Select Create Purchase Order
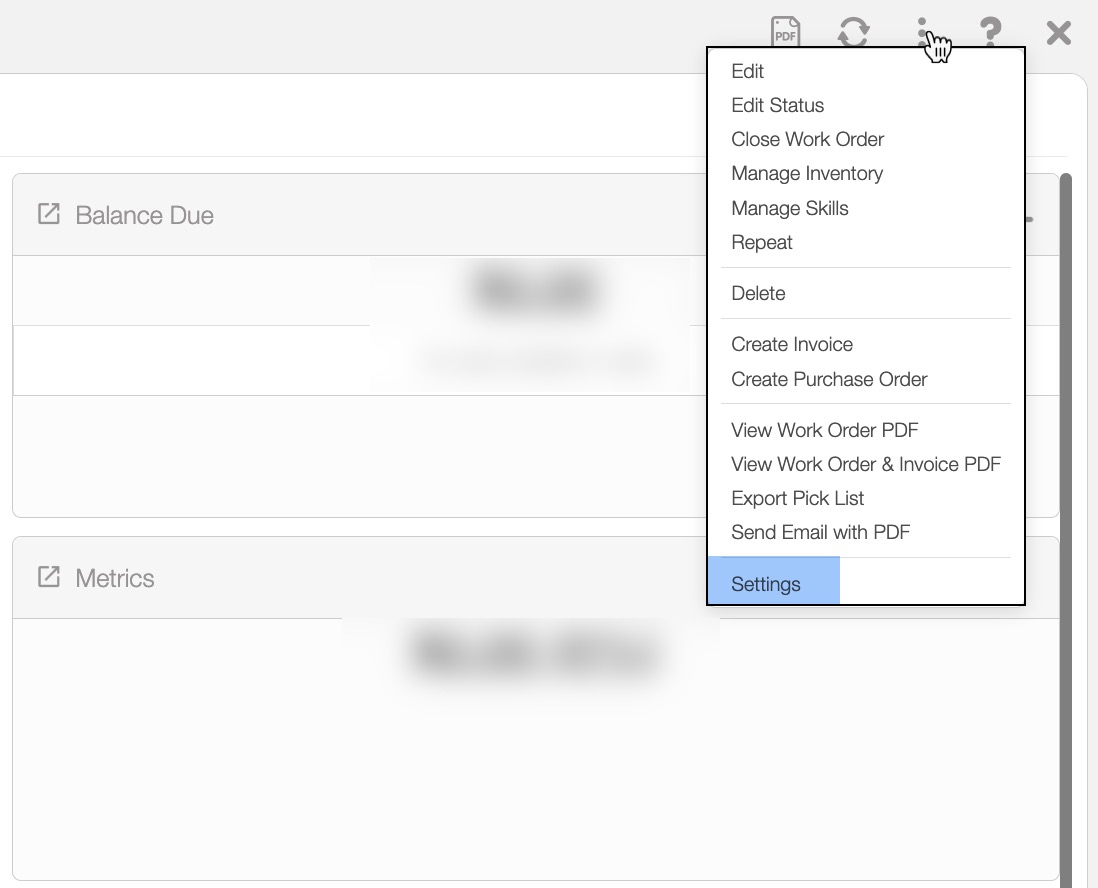The width and height of the screenshot is (1098, 888). coord(828,379)
